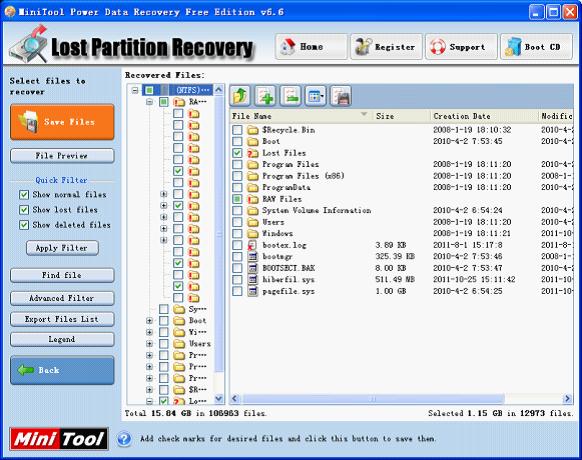
Task: Click the Program Files folder icon
Action: point(253,164)
